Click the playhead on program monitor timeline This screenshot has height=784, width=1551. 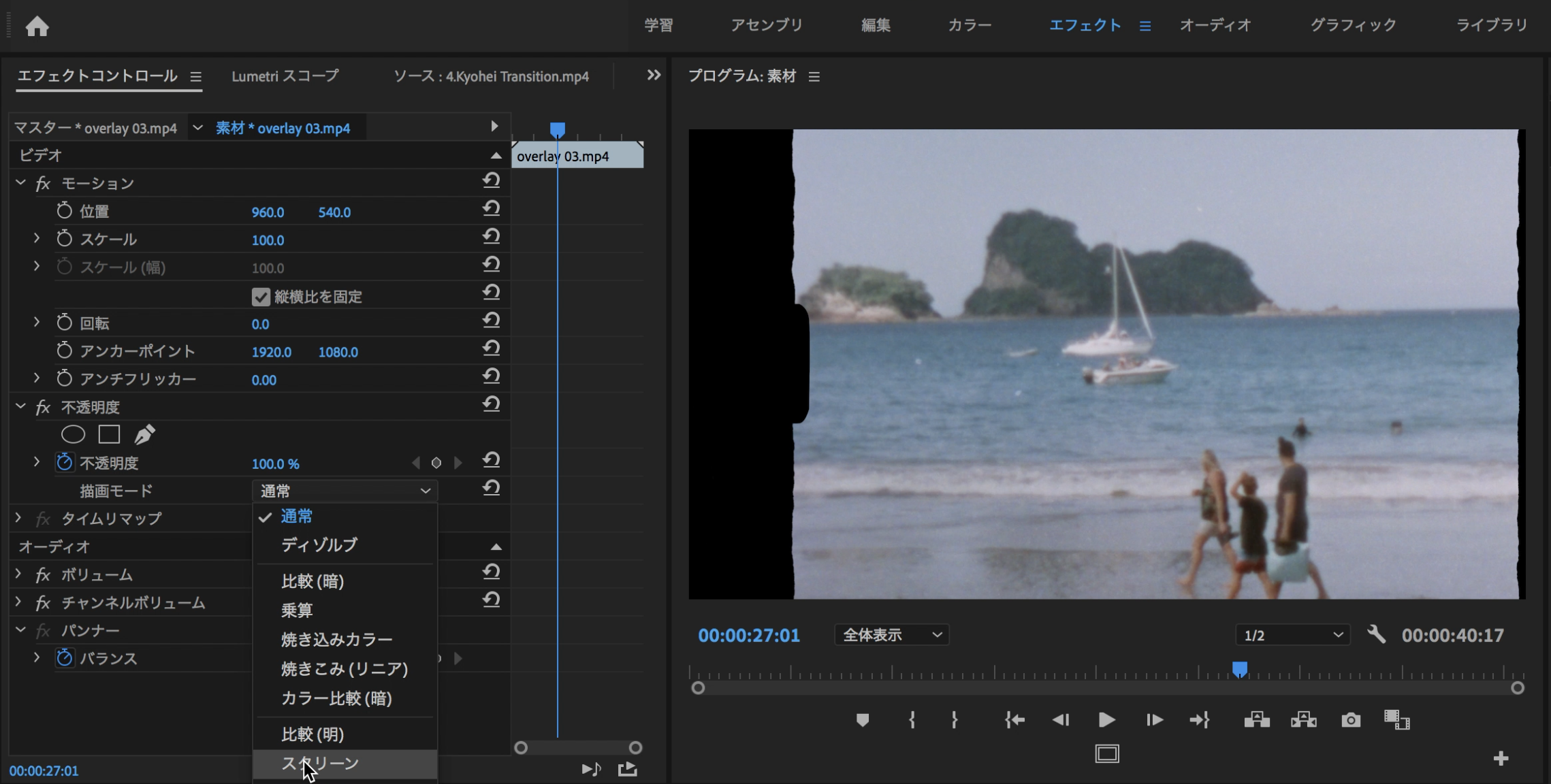1239,669
